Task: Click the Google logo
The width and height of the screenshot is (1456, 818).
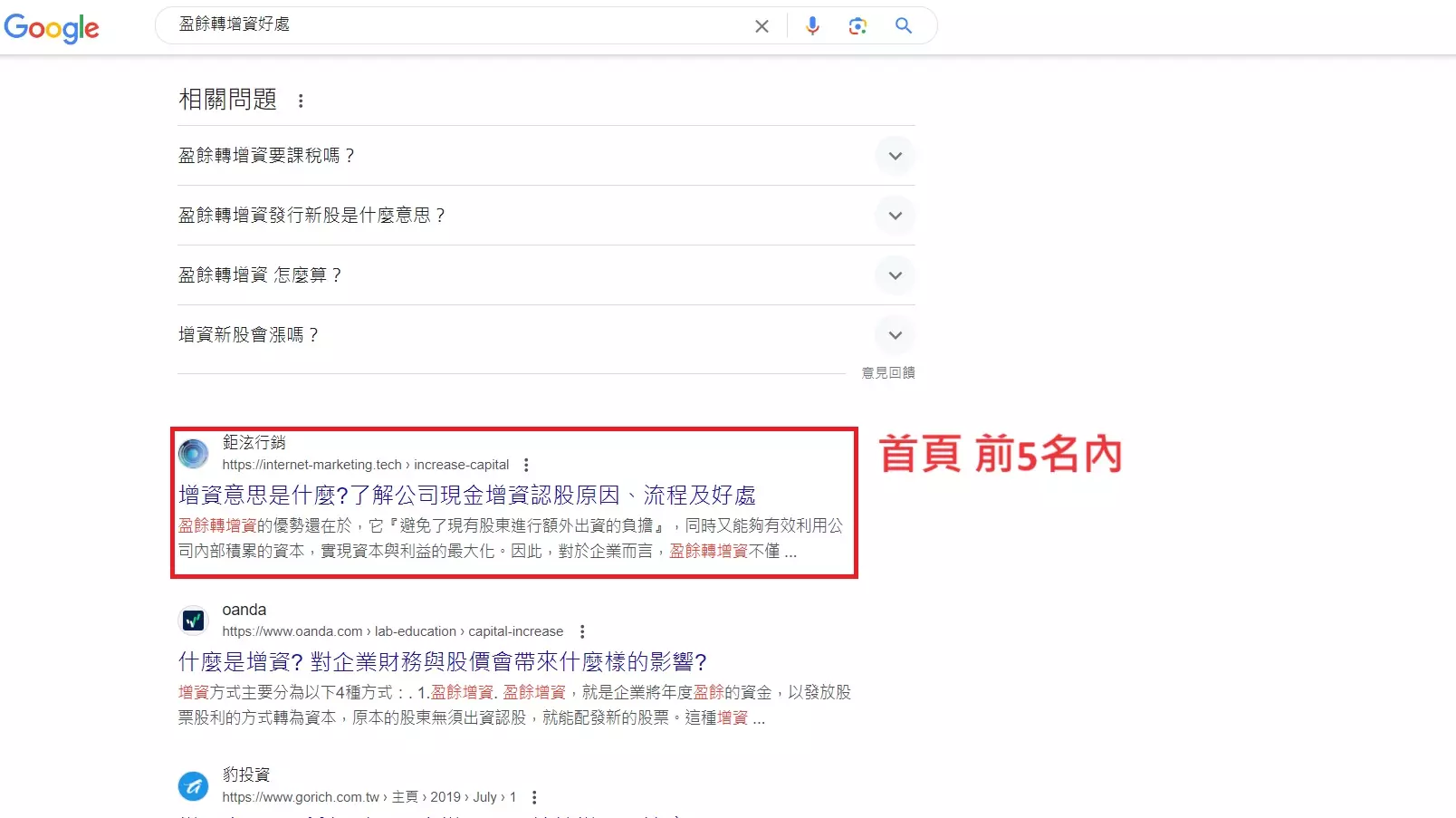Action: [52, 28]
